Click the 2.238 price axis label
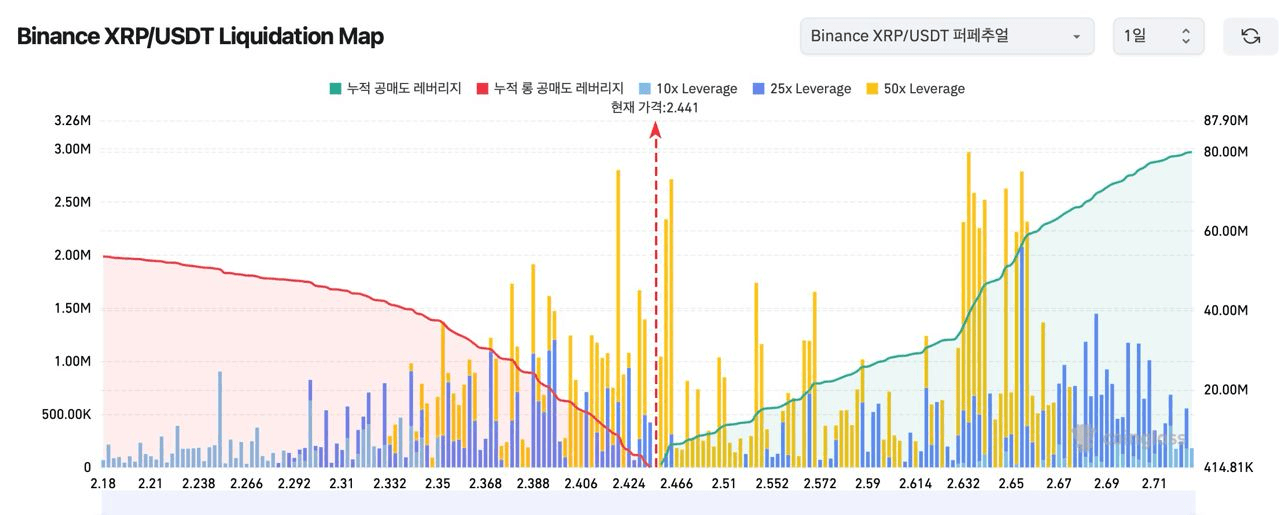1280x515 pixels. point(198,484)
